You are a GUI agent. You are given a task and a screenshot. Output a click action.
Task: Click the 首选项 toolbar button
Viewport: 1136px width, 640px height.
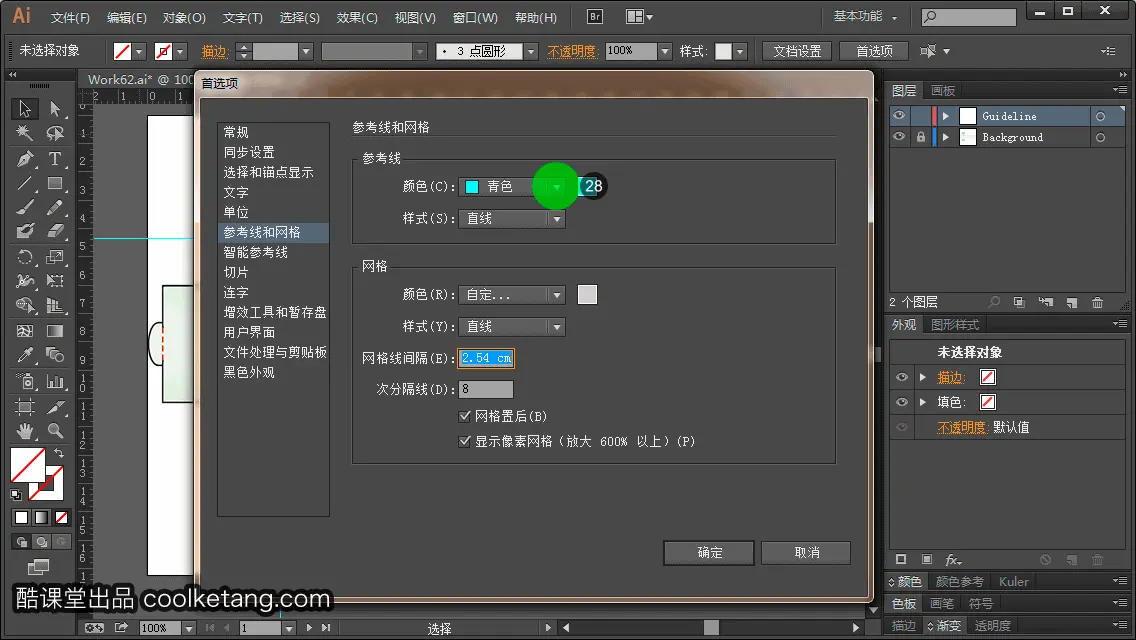(x=874, y=51)
